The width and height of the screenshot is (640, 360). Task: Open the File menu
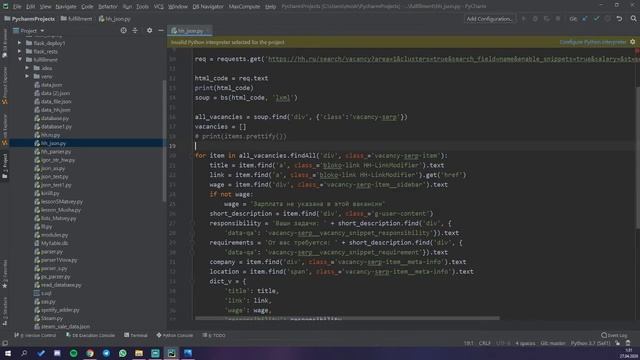point(17,7)
